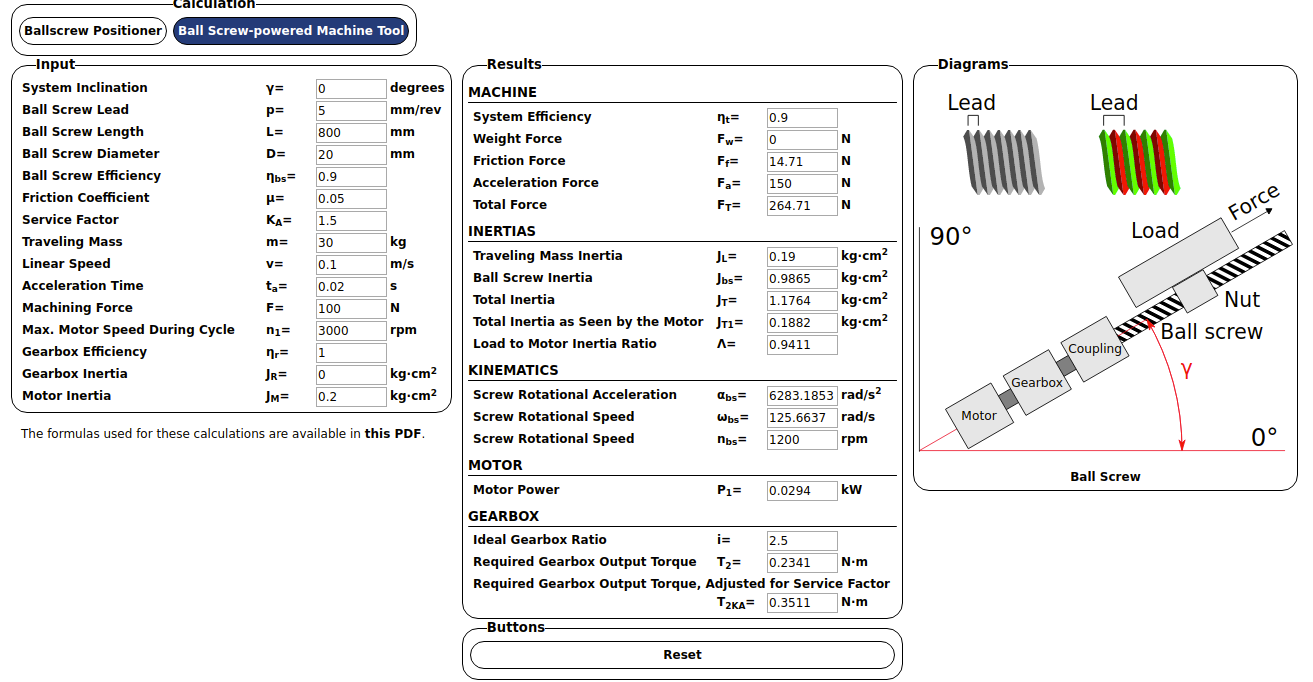The height and width of the screenshot is (682, 1313).
Task: Select the Motor Power result field
Action: click(802, 491)
